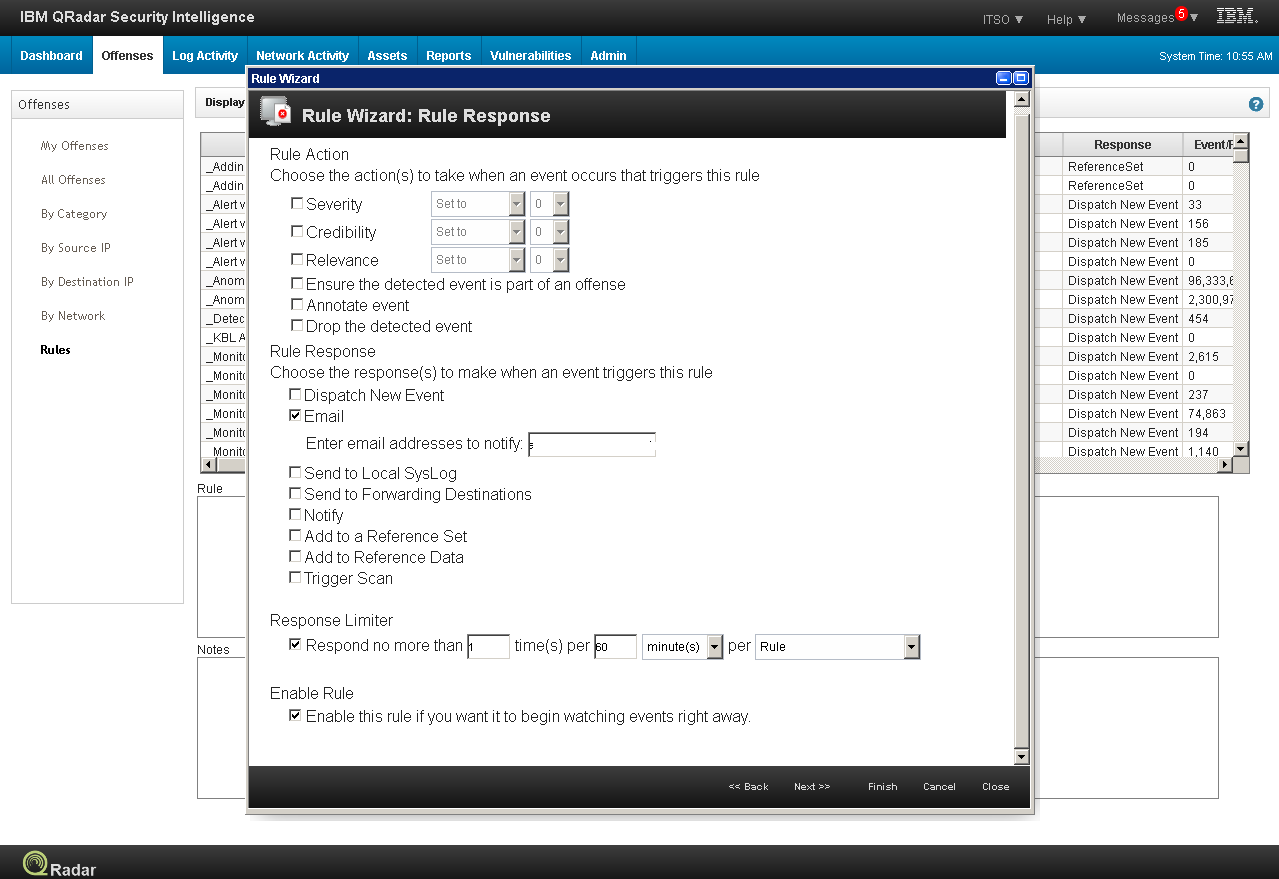
Task: Click the time(s) count input field
Action: coord(488,647)
